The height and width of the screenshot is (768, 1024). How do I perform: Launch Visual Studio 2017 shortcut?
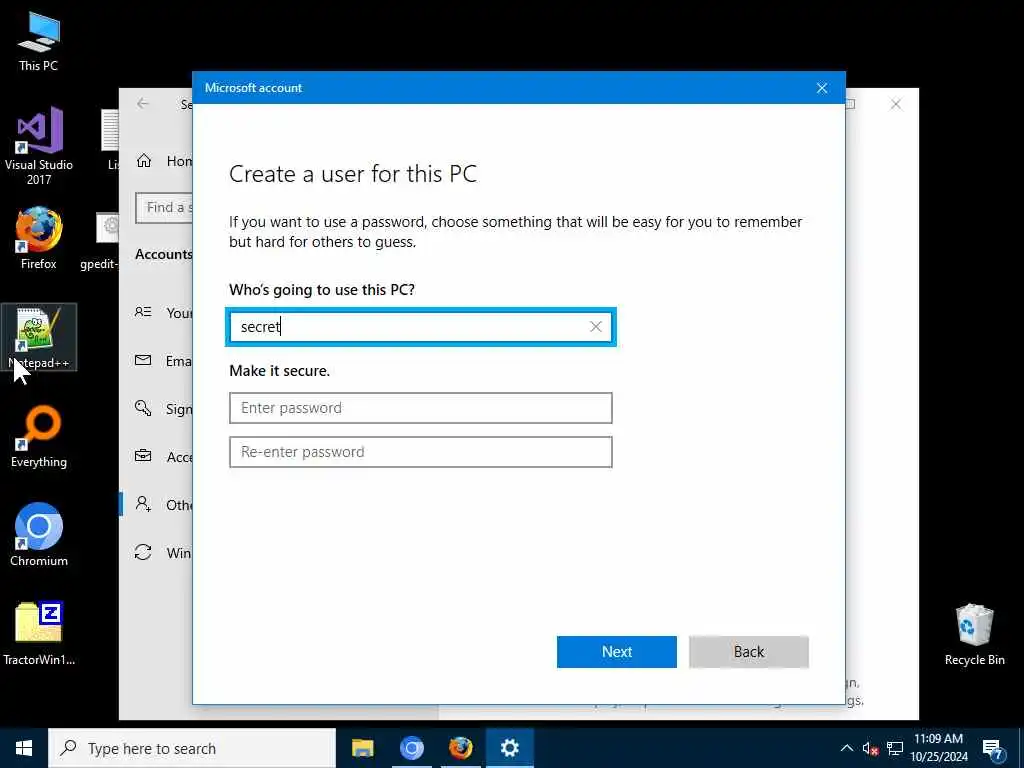(39, 145)
